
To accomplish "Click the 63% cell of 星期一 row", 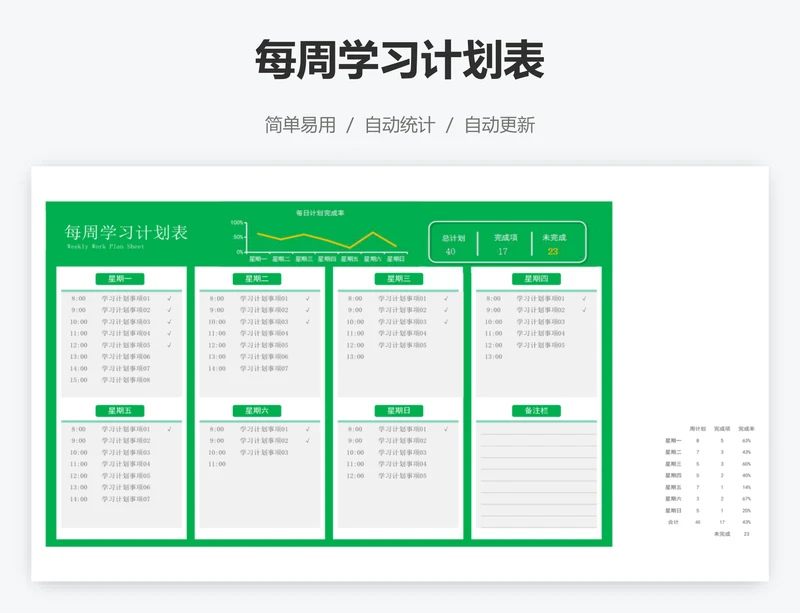I will [x=746, y=440].
